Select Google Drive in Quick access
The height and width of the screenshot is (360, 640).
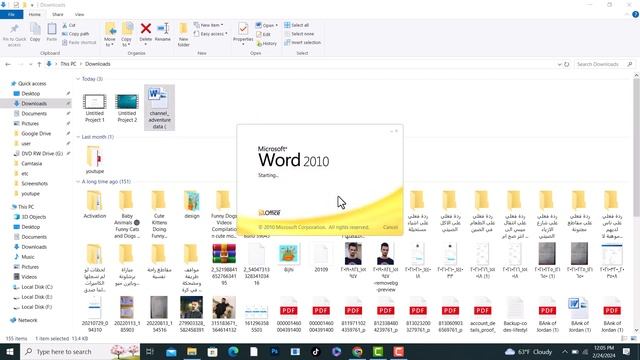click(x=36, y=133)
